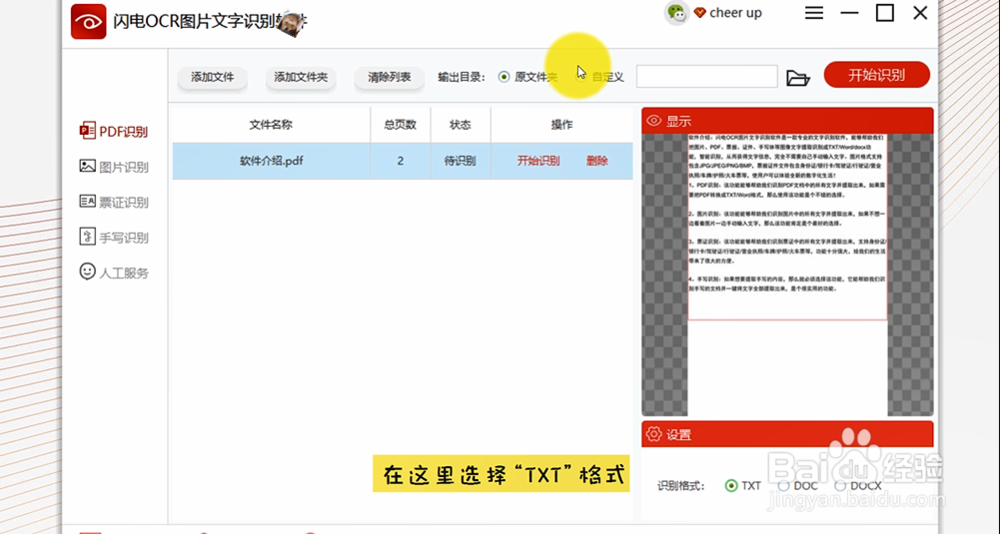Image resolution: width=1000 pixels, height=534 pixels.
Task: Click the cheer up username
Action: [x=735, y=13]
